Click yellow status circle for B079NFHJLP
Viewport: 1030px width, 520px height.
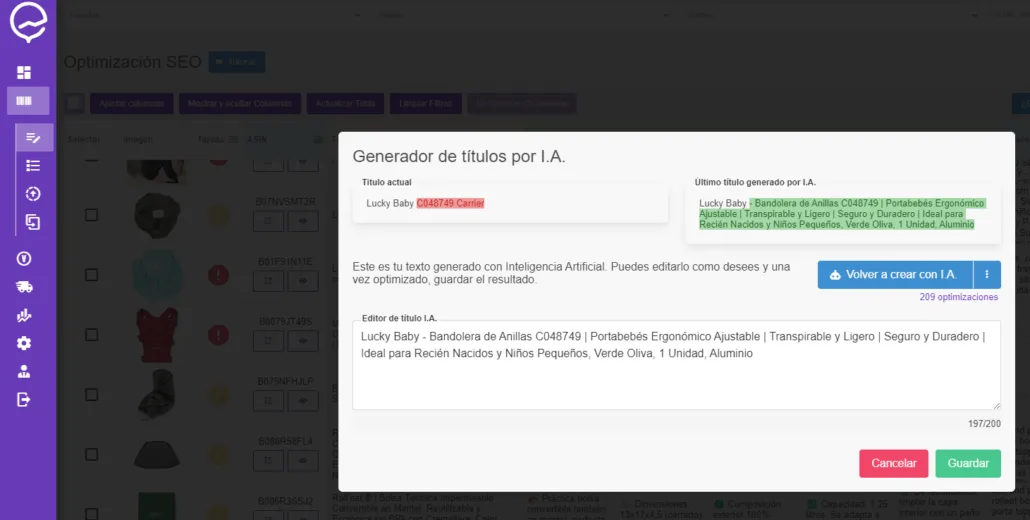click(x=218, y=395)
